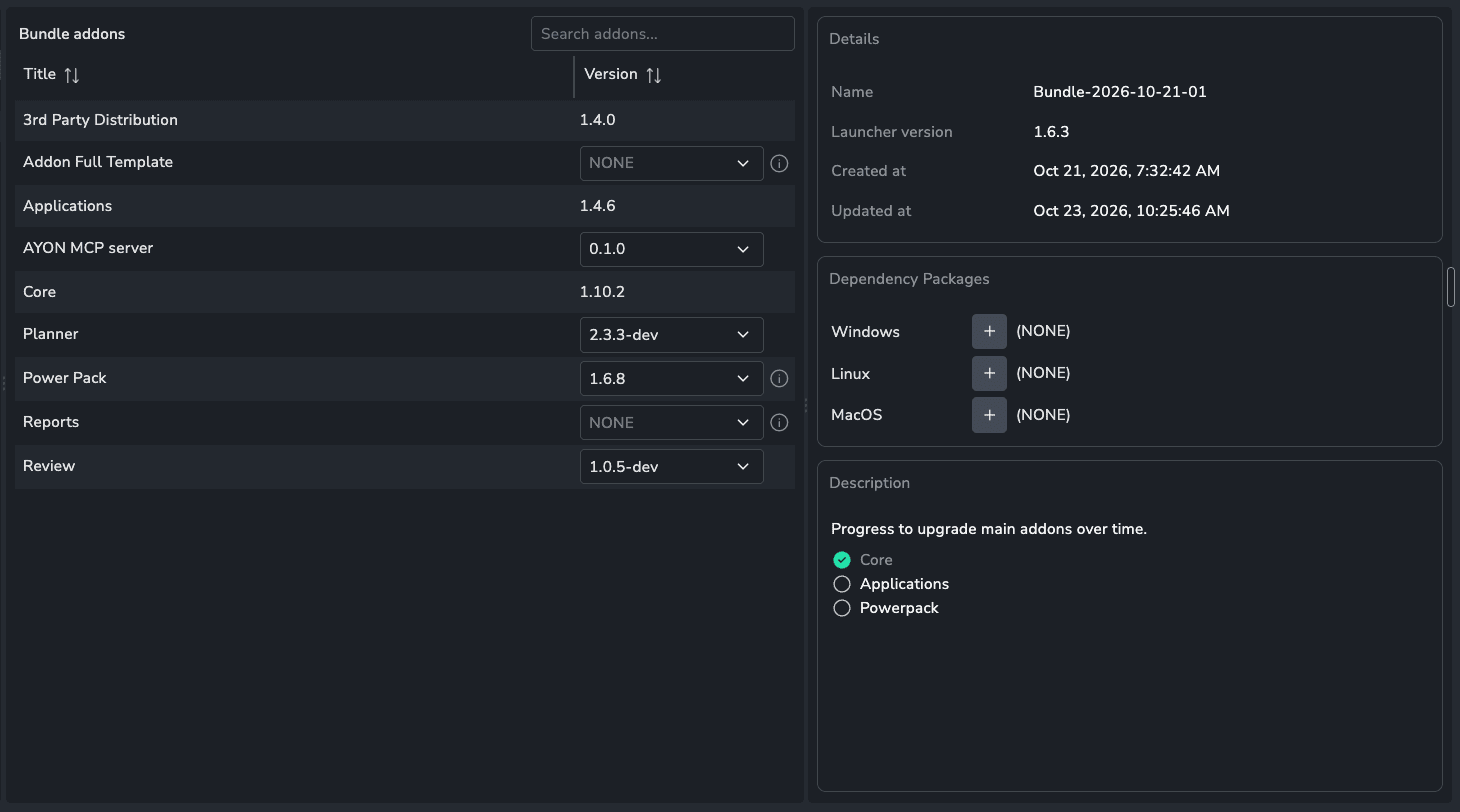The height and width of the screenshot is (812, 1460).
Task: Click the info icon beside Addon Full Template
Action: [780, 163]
